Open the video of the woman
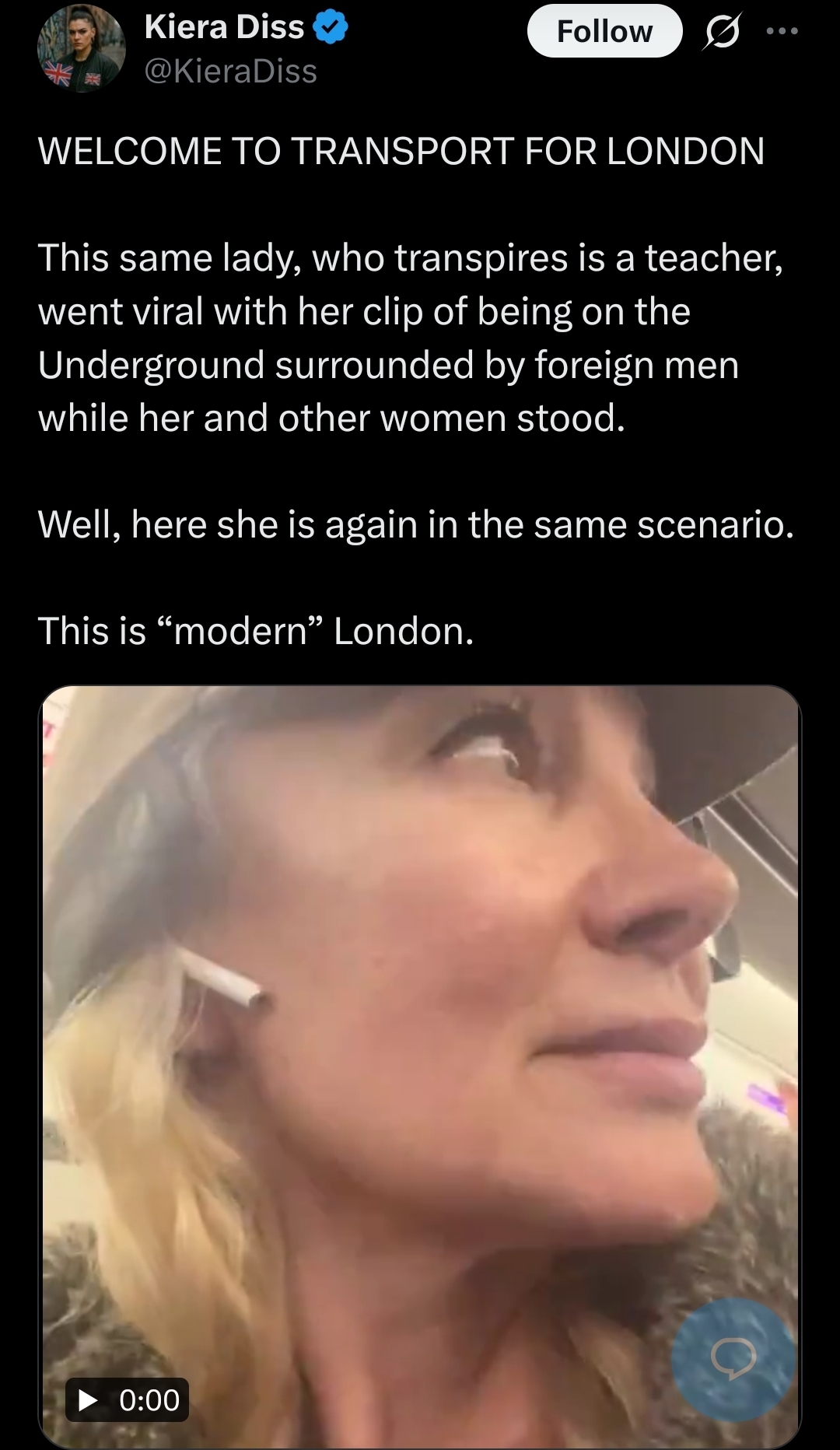 tap(420, 1066)
